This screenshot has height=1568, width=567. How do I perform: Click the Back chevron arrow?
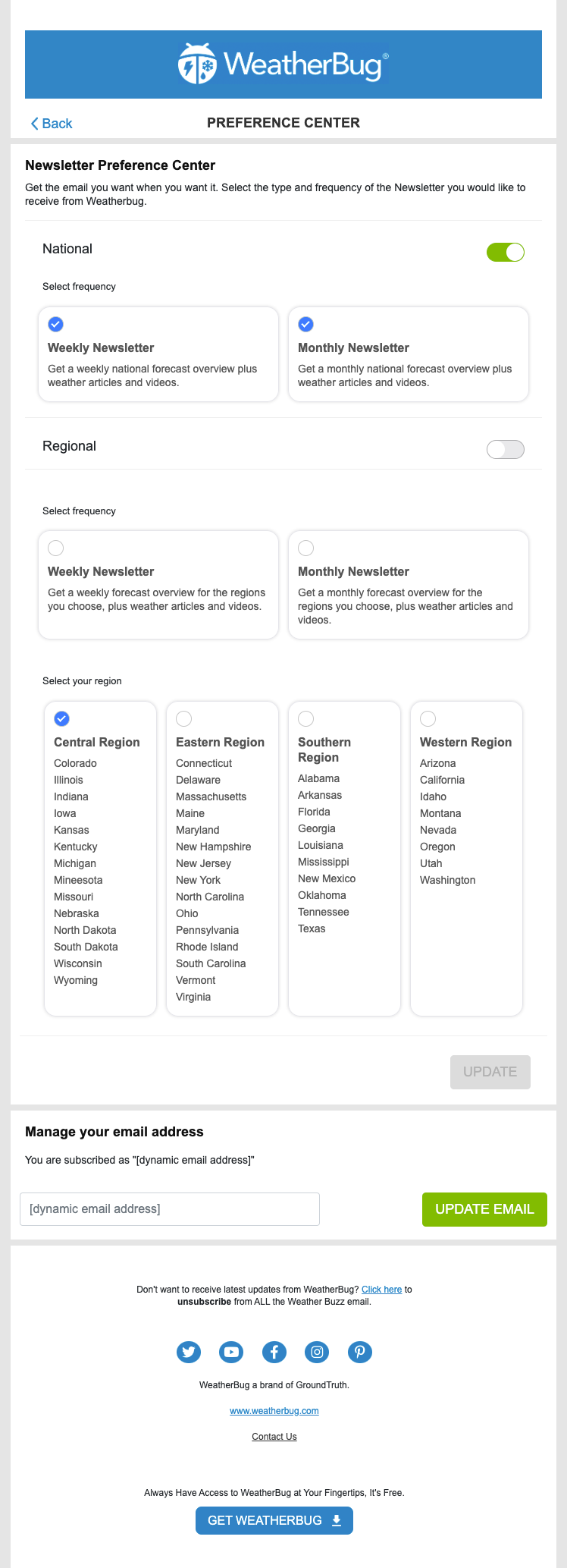[x=34, y=124]
